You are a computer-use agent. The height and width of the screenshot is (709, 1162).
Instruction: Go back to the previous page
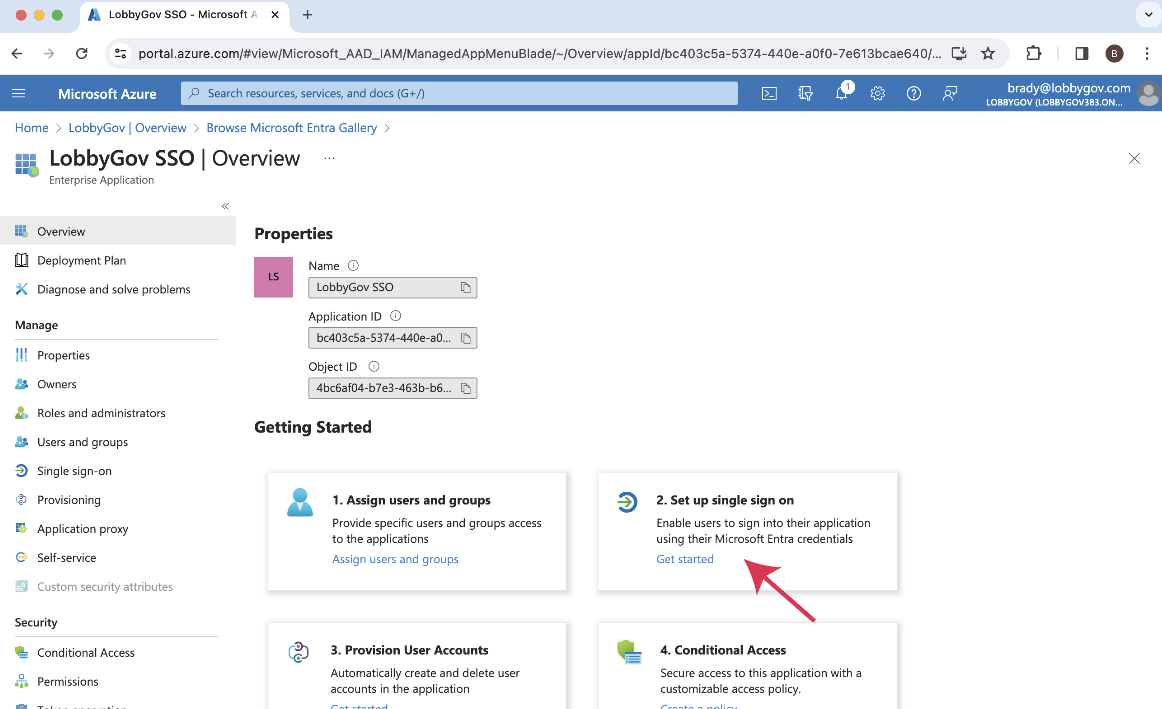17,53
